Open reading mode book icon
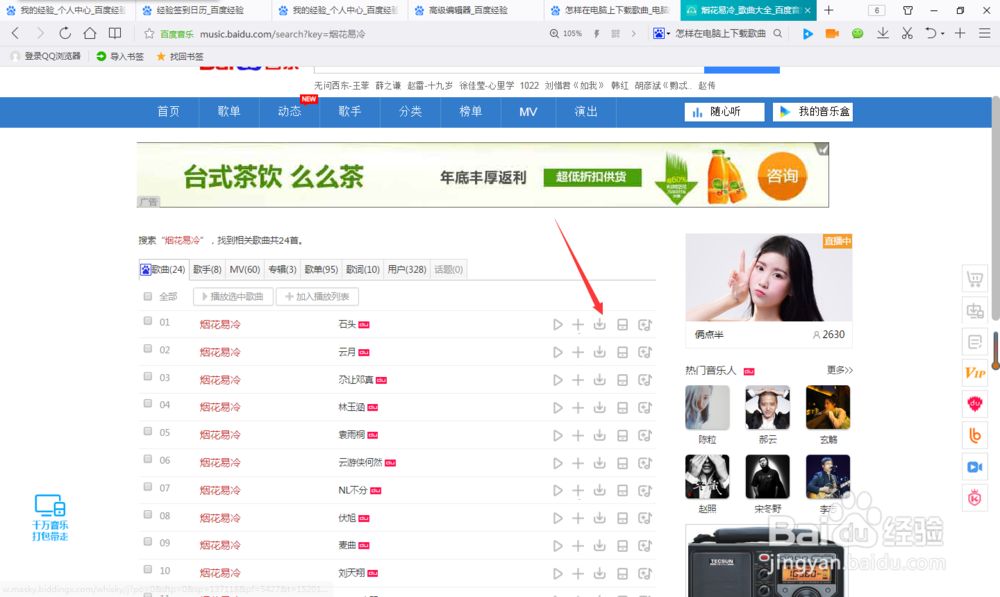Image resolution: width=1000 pixels, height=597 pixels. [115, 33]
